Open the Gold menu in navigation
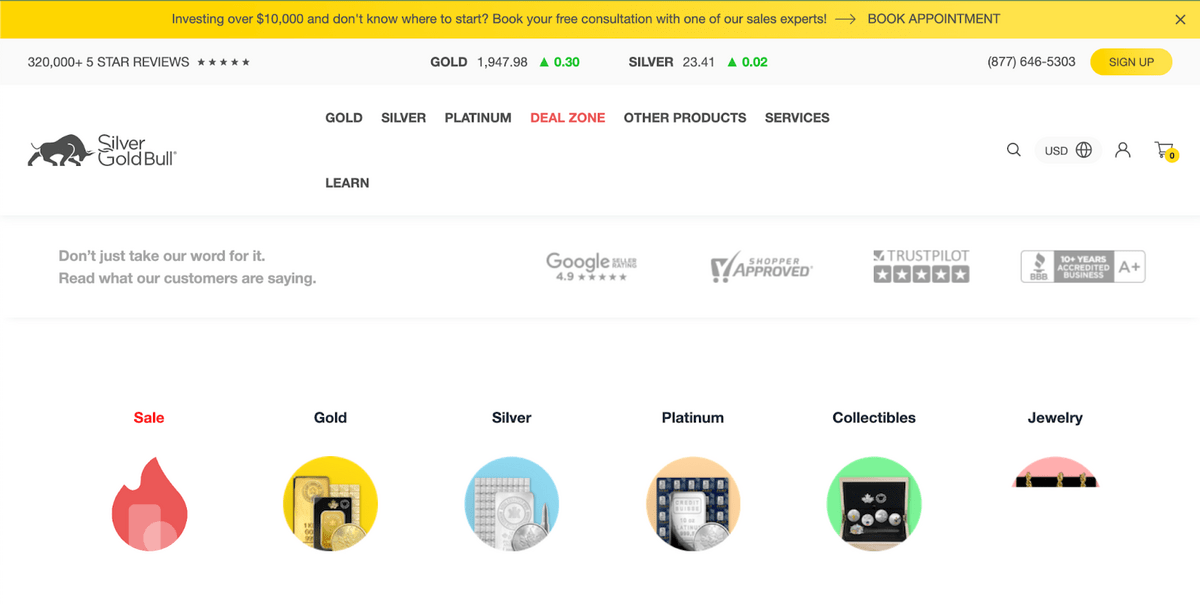Image resolution: width=1200 pixels, height=604 pixels. [344, 118]
